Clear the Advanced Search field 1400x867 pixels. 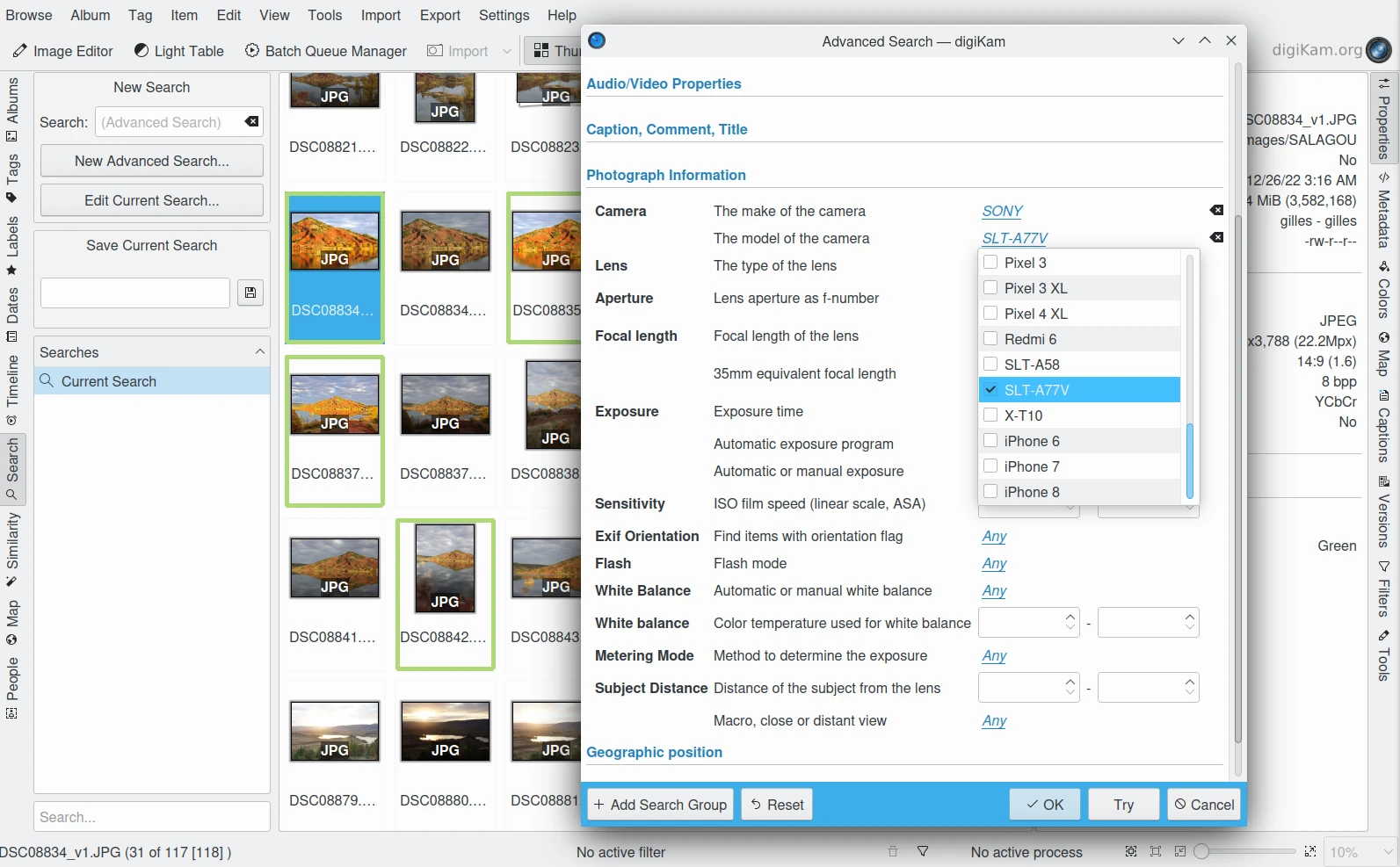[x=251, y=122]
